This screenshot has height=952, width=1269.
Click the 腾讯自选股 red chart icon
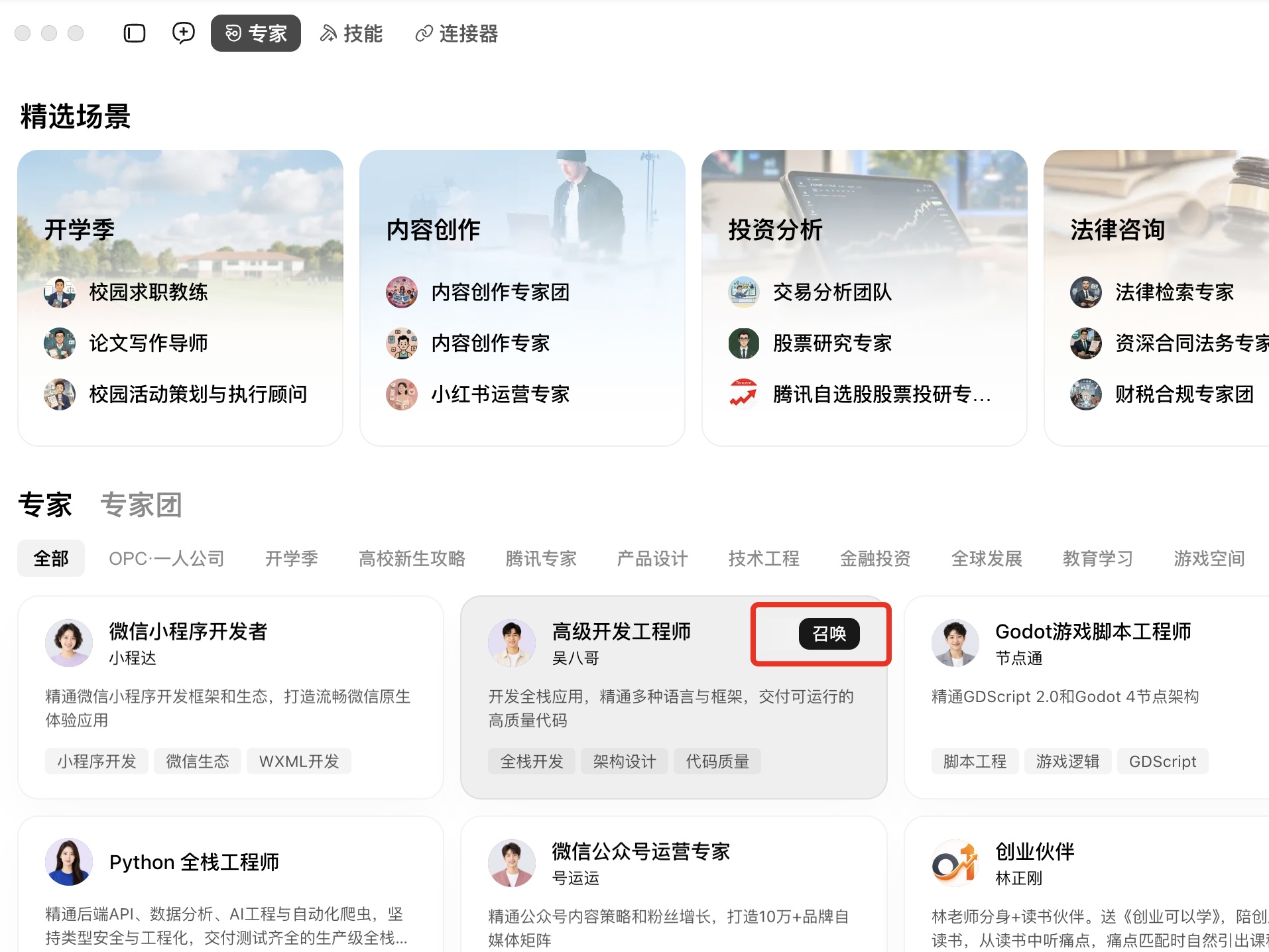744,394
